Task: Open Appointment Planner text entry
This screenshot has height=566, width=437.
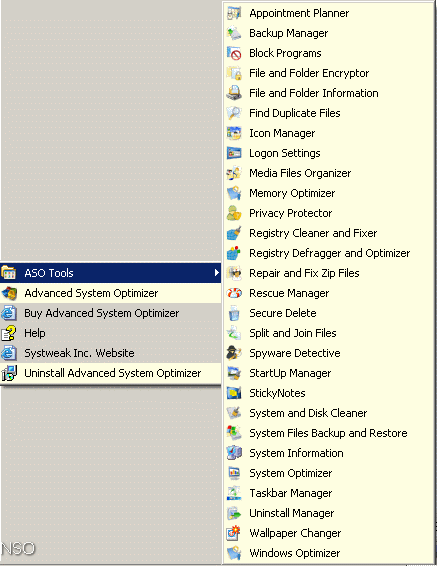Action: coord(299,13)
